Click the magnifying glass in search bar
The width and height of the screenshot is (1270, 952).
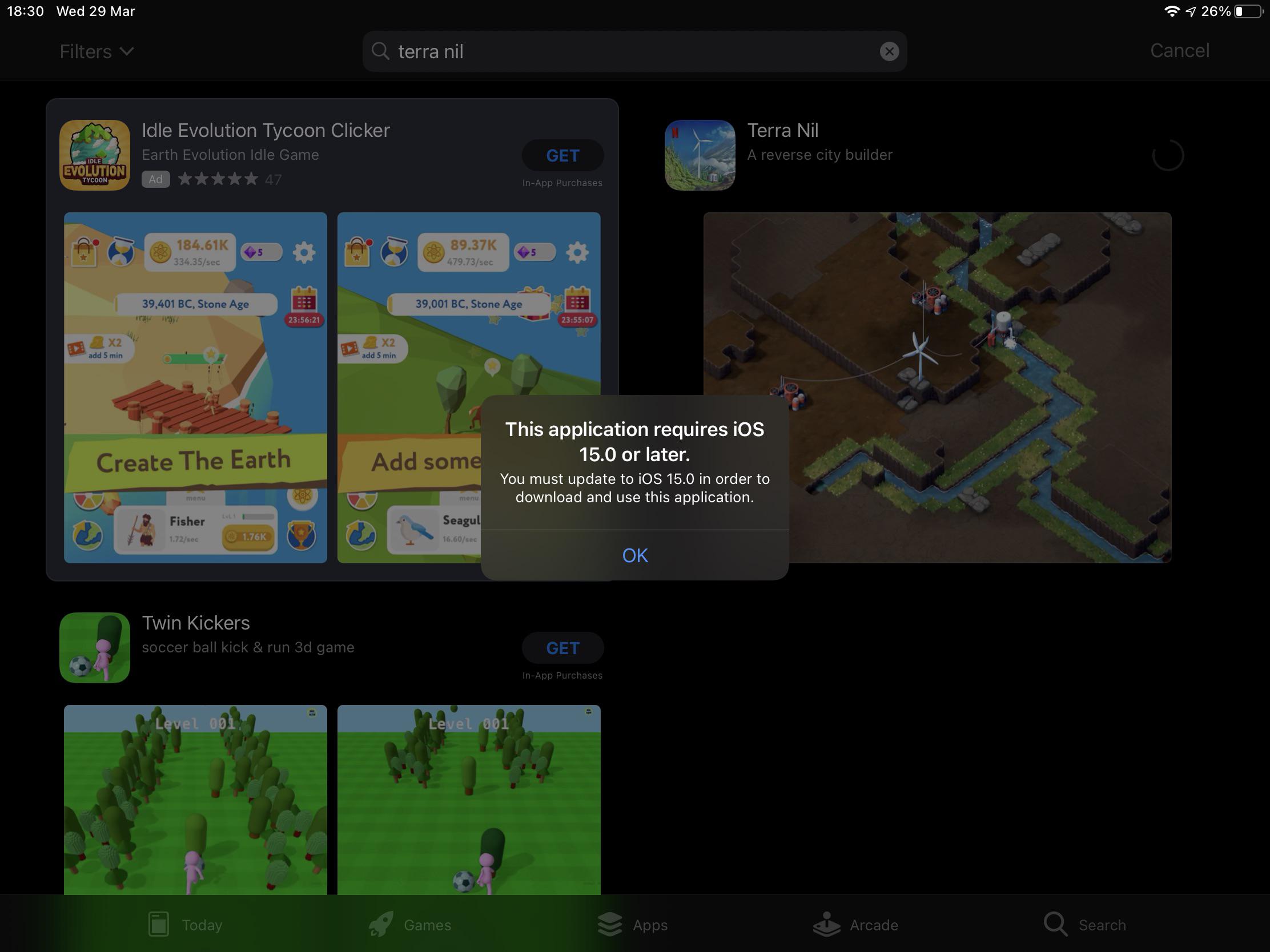[380, 51]
